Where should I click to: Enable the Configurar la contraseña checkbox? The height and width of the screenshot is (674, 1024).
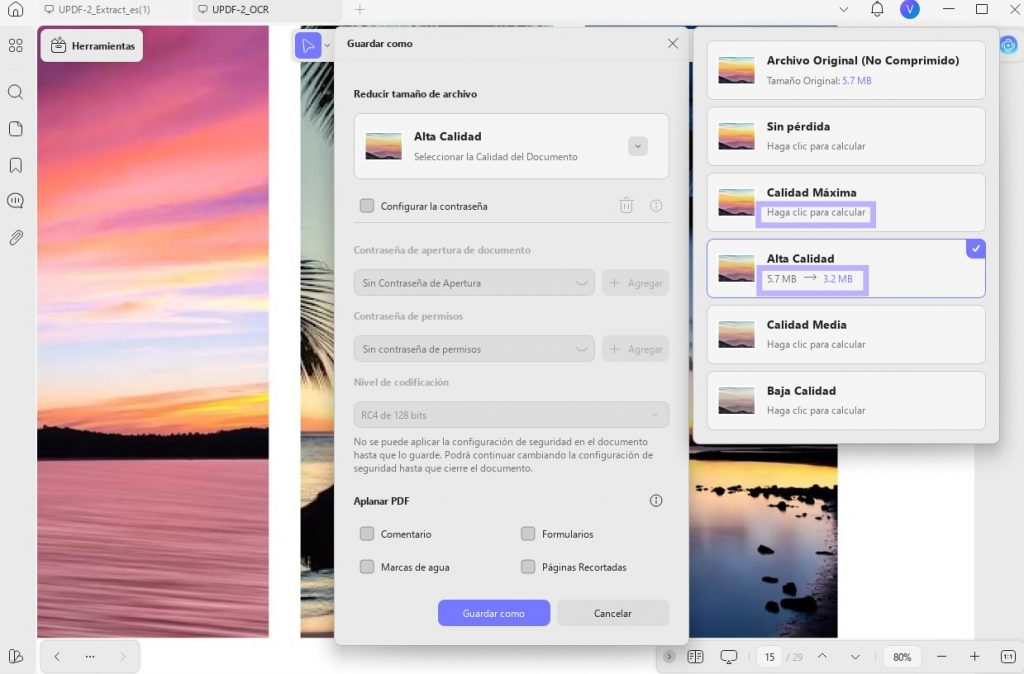(367, 206)
